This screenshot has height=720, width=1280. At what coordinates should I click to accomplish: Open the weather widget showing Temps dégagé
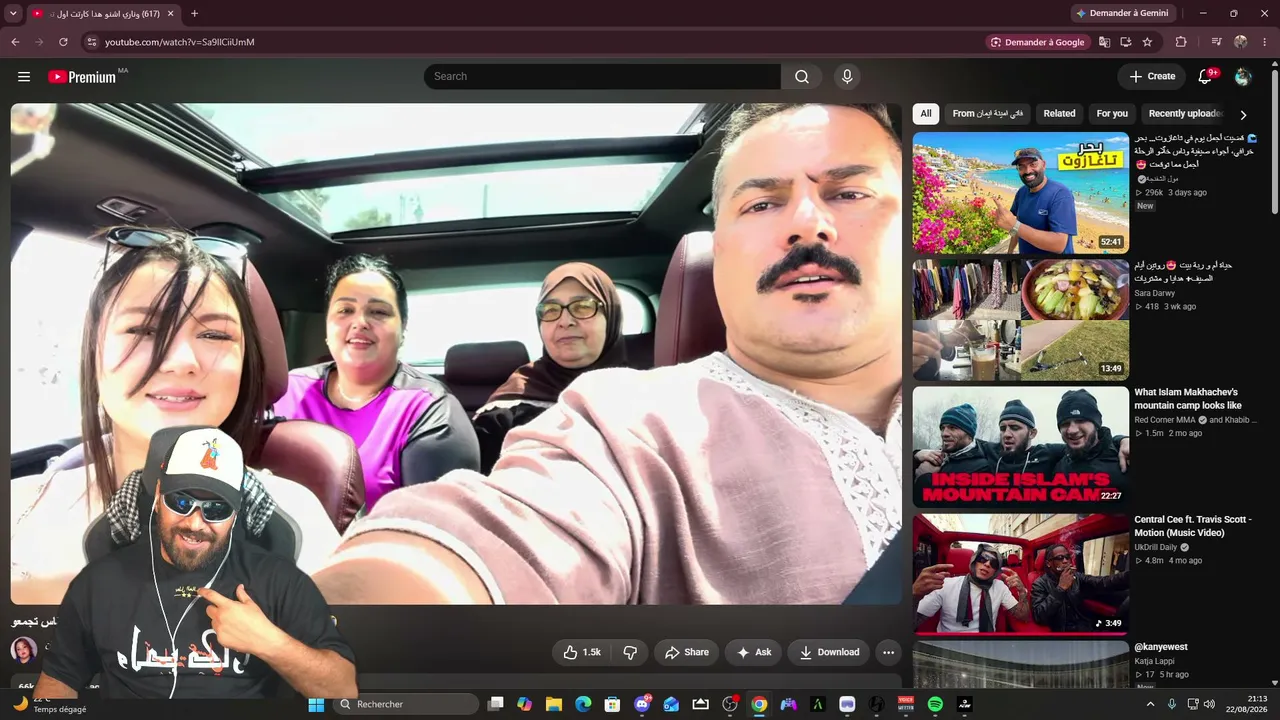(48, 704)
